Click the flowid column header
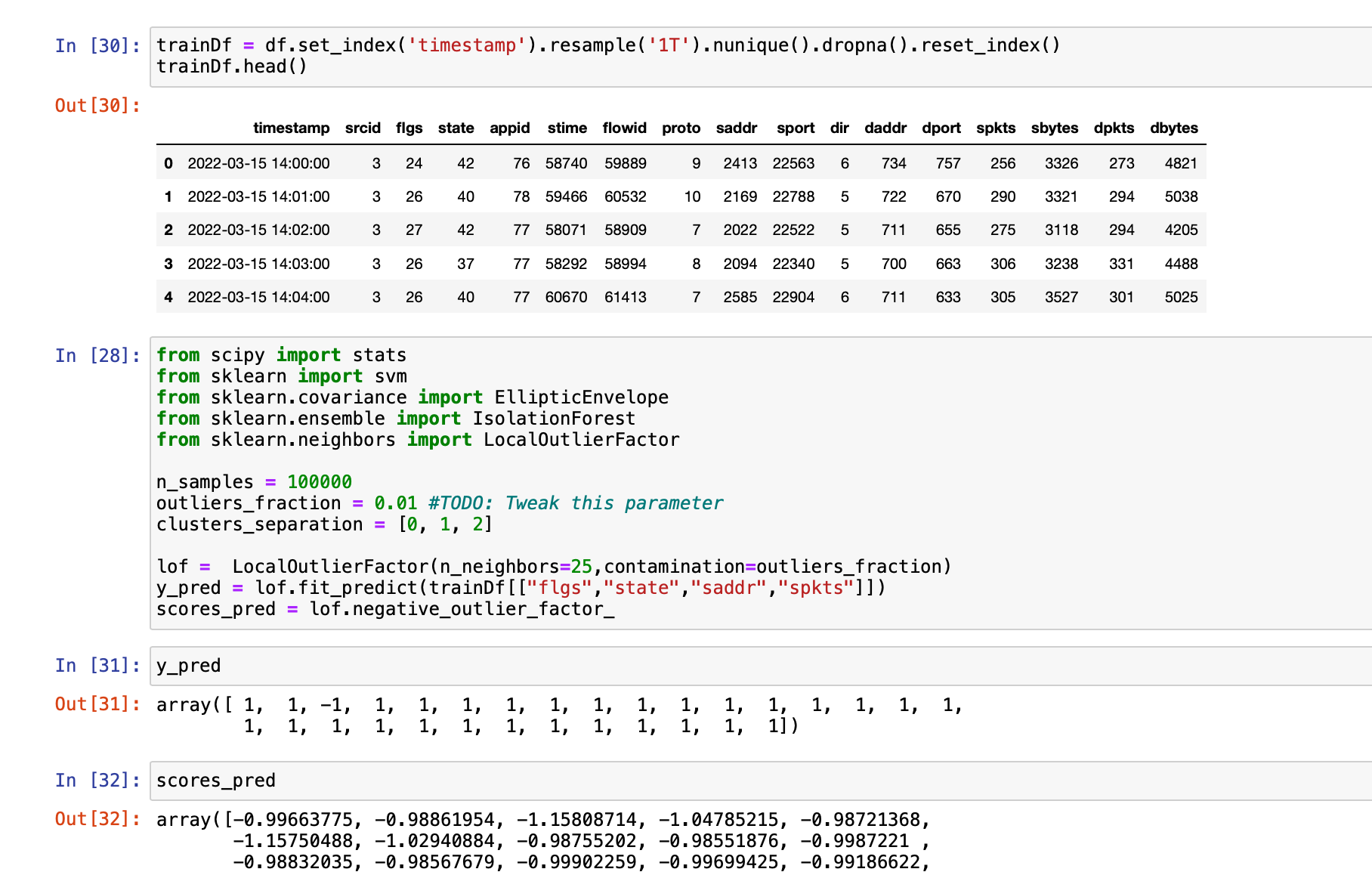 tap(624, 128)
